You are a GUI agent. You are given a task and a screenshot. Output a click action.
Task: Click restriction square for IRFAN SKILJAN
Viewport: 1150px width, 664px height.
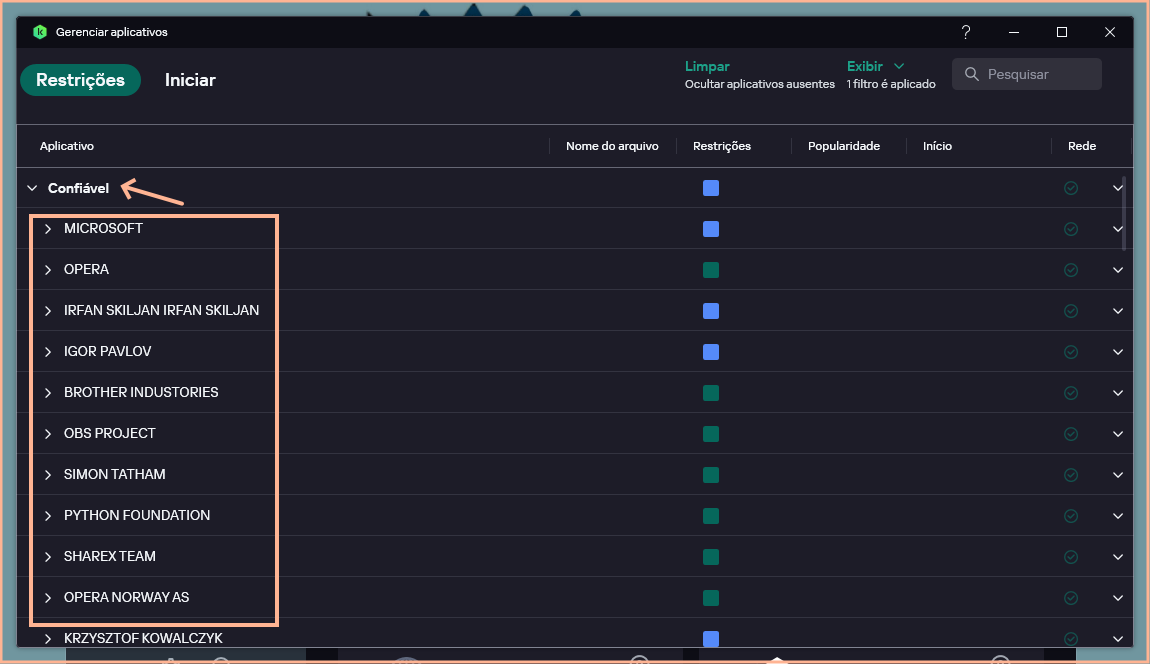pyautogui.click(x=711, y=311)
